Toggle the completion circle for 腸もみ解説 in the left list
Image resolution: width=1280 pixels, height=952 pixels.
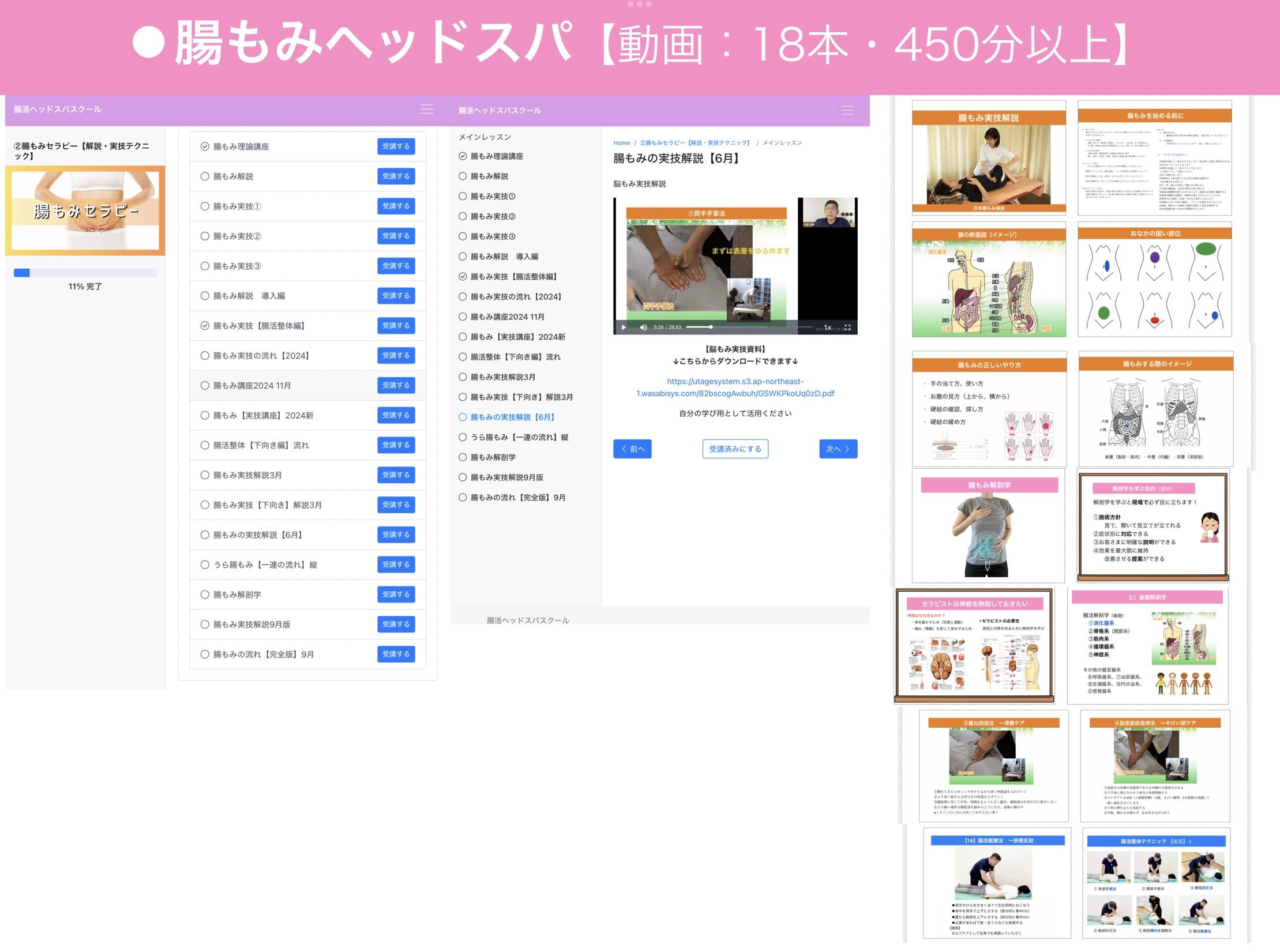[x=205, y=176]
